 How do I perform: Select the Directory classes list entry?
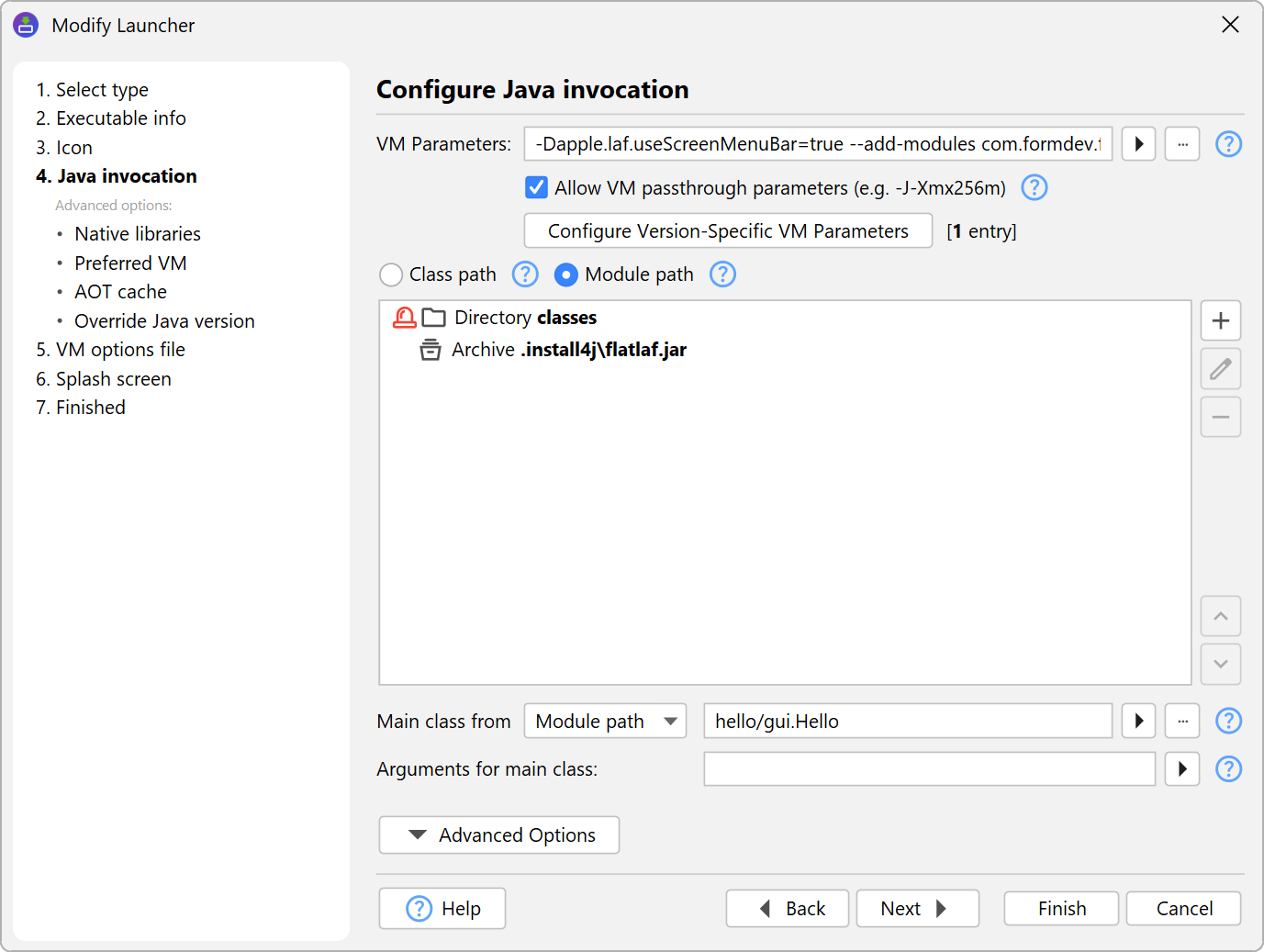pyautogui.click(x=785, y=318)
